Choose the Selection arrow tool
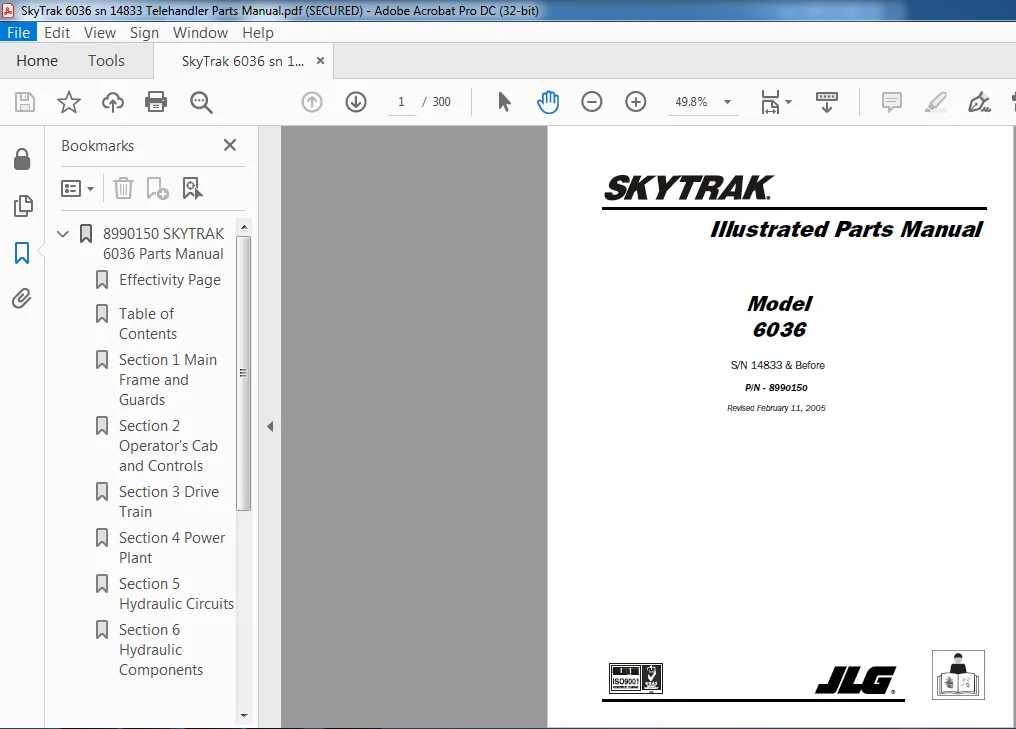The height and width of the screenshot is (729, 1016). [504, 102]
